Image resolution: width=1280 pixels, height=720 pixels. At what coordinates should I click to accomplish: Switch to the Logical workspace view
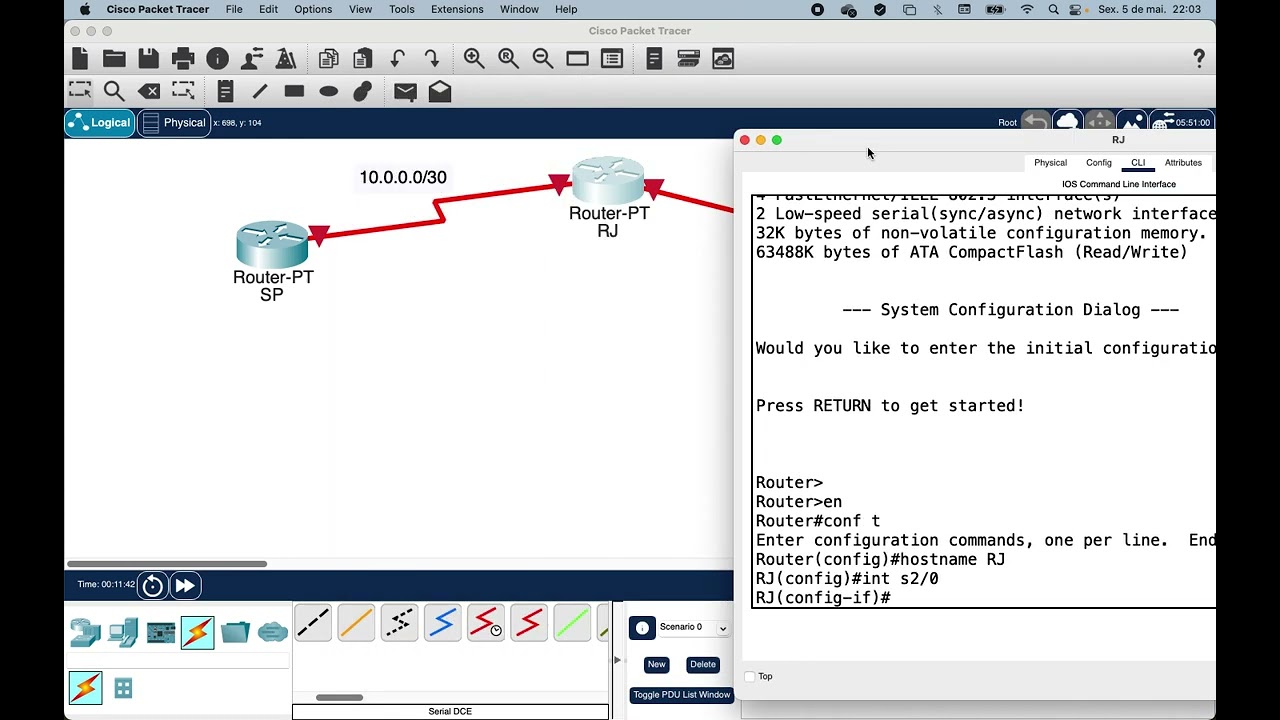tap(100, 123)
